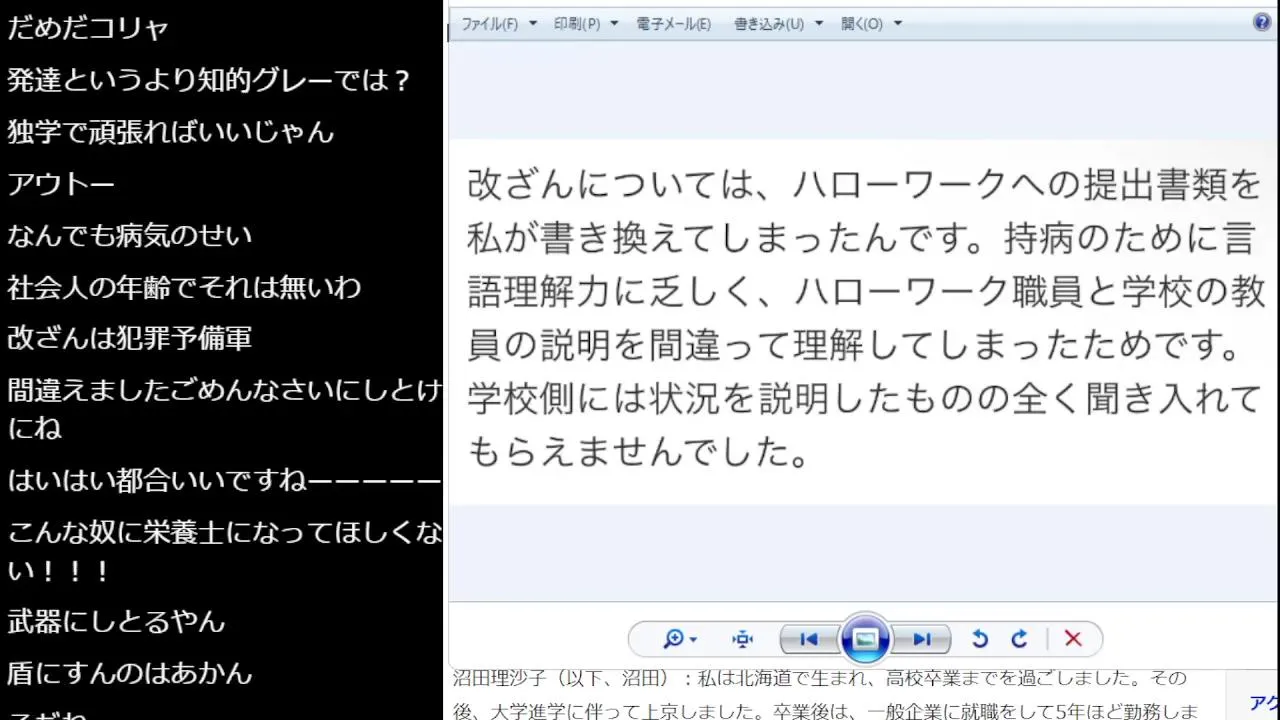Expand the 開く(O) dropdown arrow
Screen dimensions: 1280x720
897,24
